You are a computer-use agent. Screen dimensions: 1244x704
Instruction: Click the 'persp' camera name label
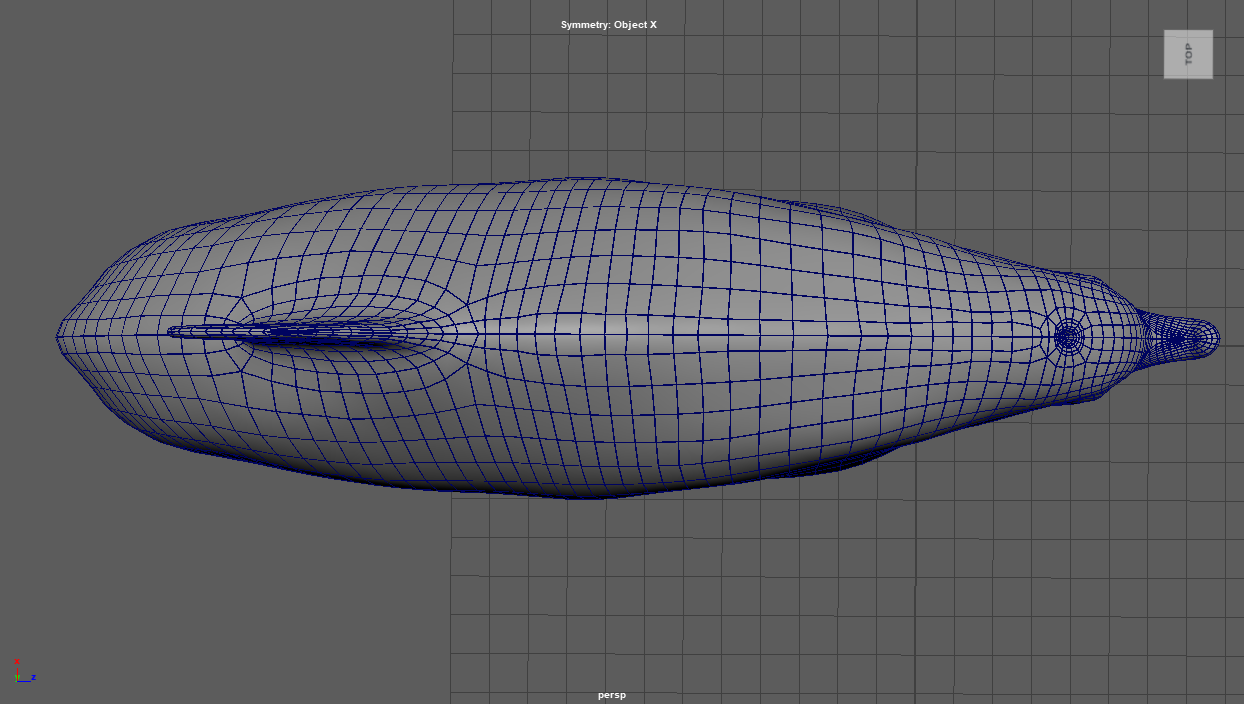pos(611,695)
